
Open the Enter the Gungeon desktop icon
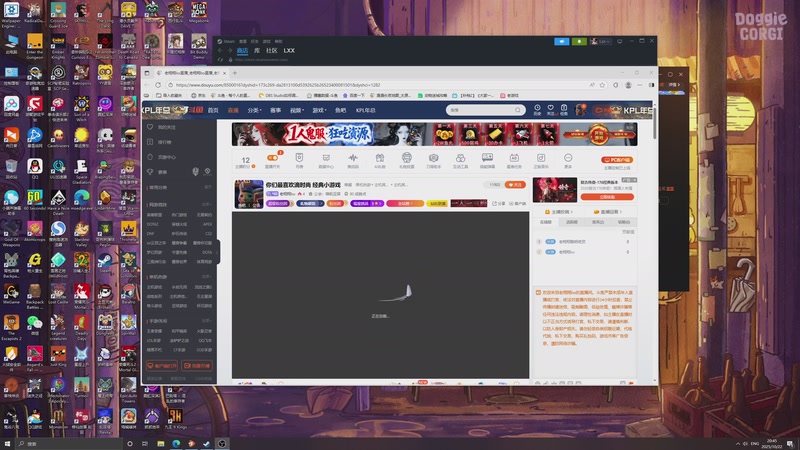(35, 46)
